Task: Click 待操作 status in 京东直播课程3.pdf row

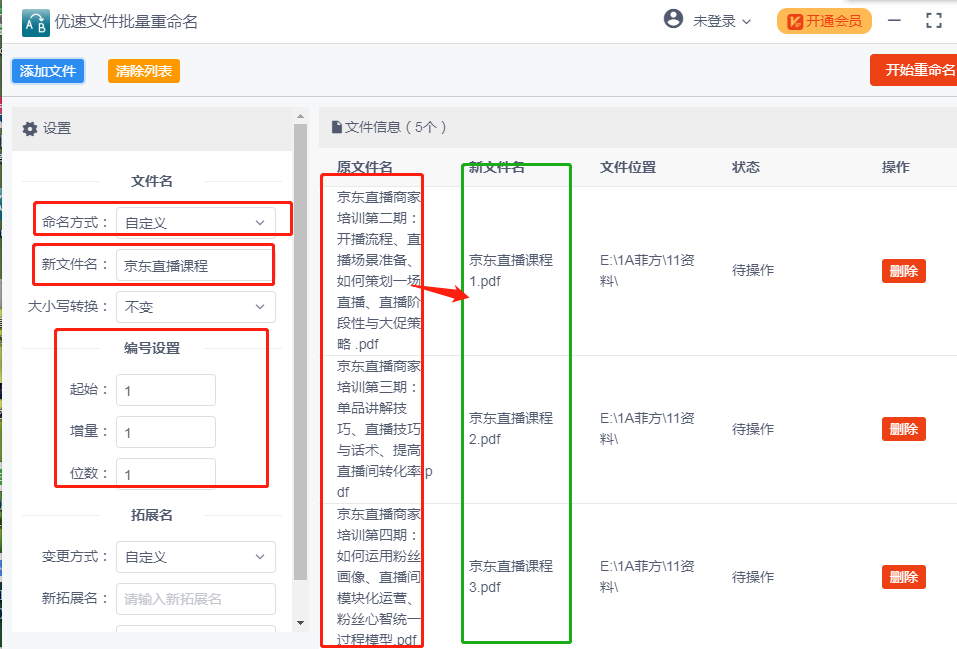Action: click(753, 577)
